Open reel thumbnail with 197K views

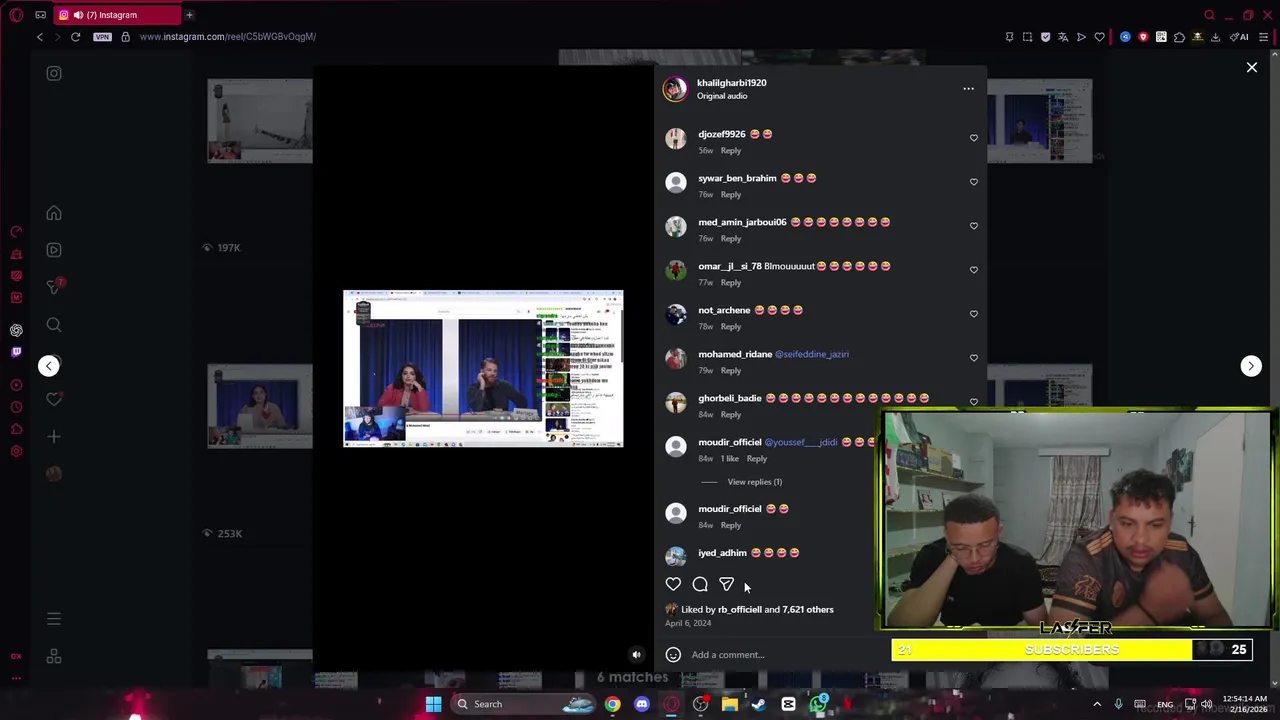(259, 121)
